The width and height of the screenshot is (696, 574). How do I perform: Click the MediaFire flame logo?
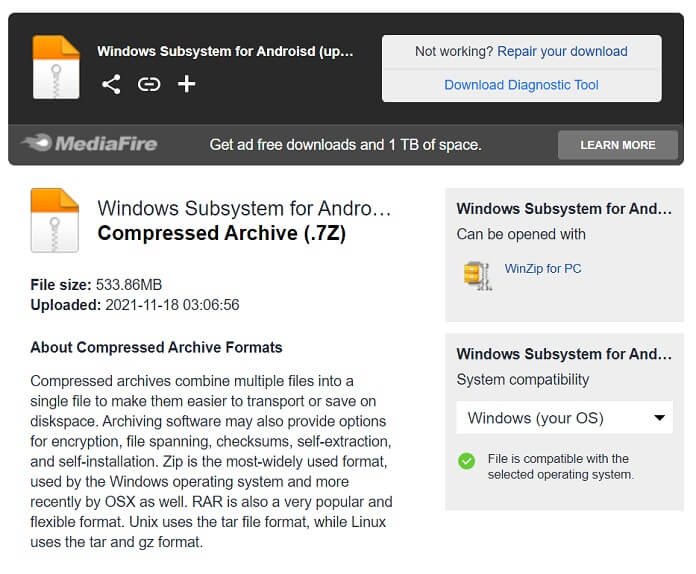[x=38, y=143]
